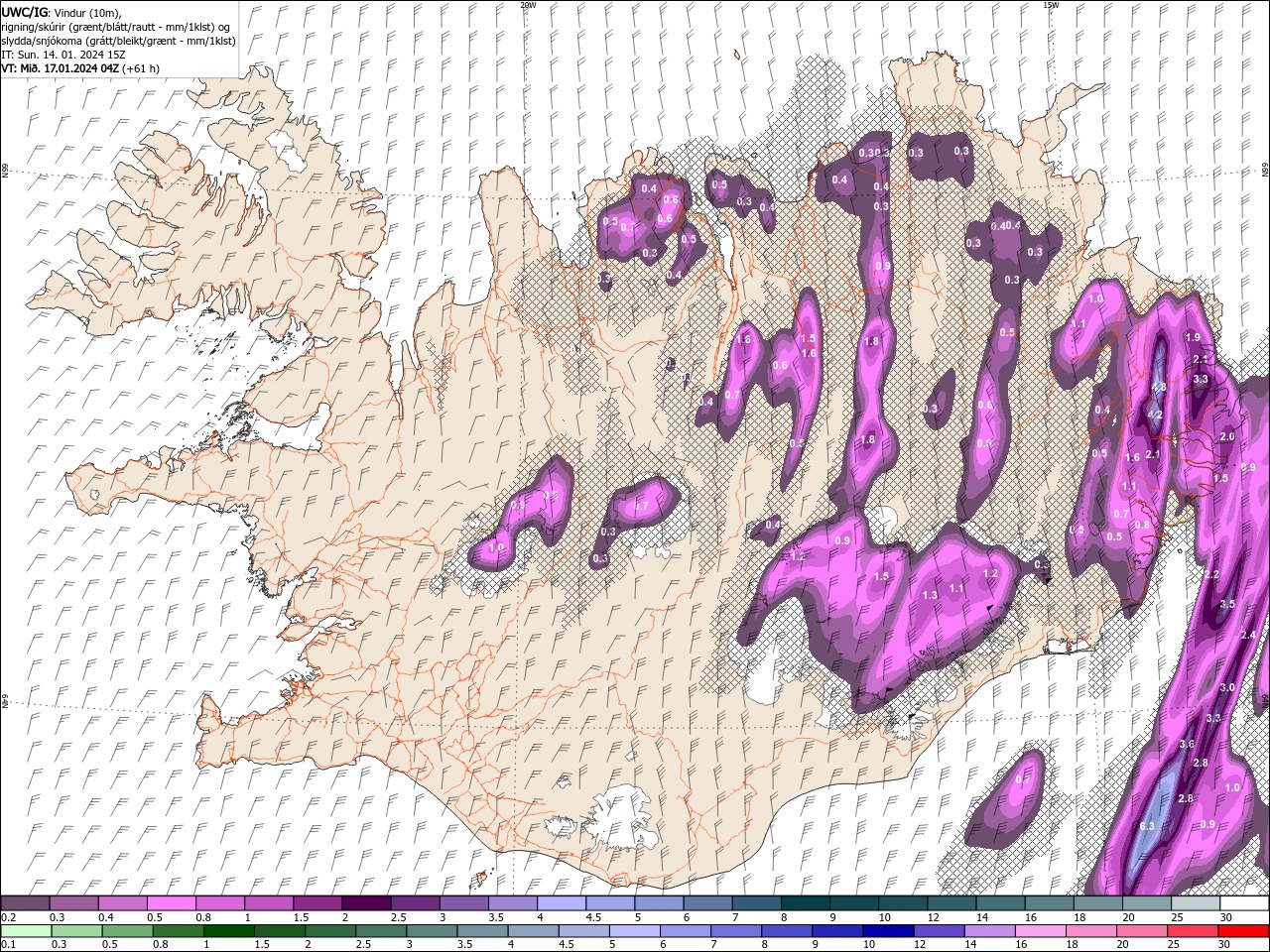The height and width of the screenshot is (952, 1270).
Task: Click the 4.2 precipitation value on map
Action: coord(1155,415)
